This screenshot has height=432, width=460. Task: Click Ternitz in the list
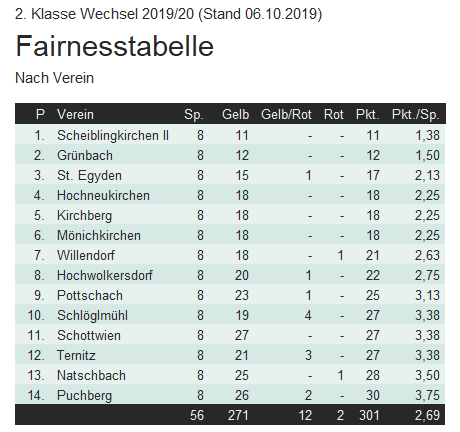click(x=76, y=356)
